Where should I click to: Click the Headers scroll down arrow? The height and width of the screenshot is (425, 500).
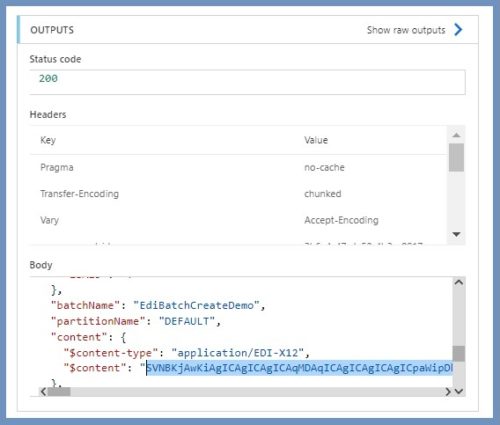456,234
